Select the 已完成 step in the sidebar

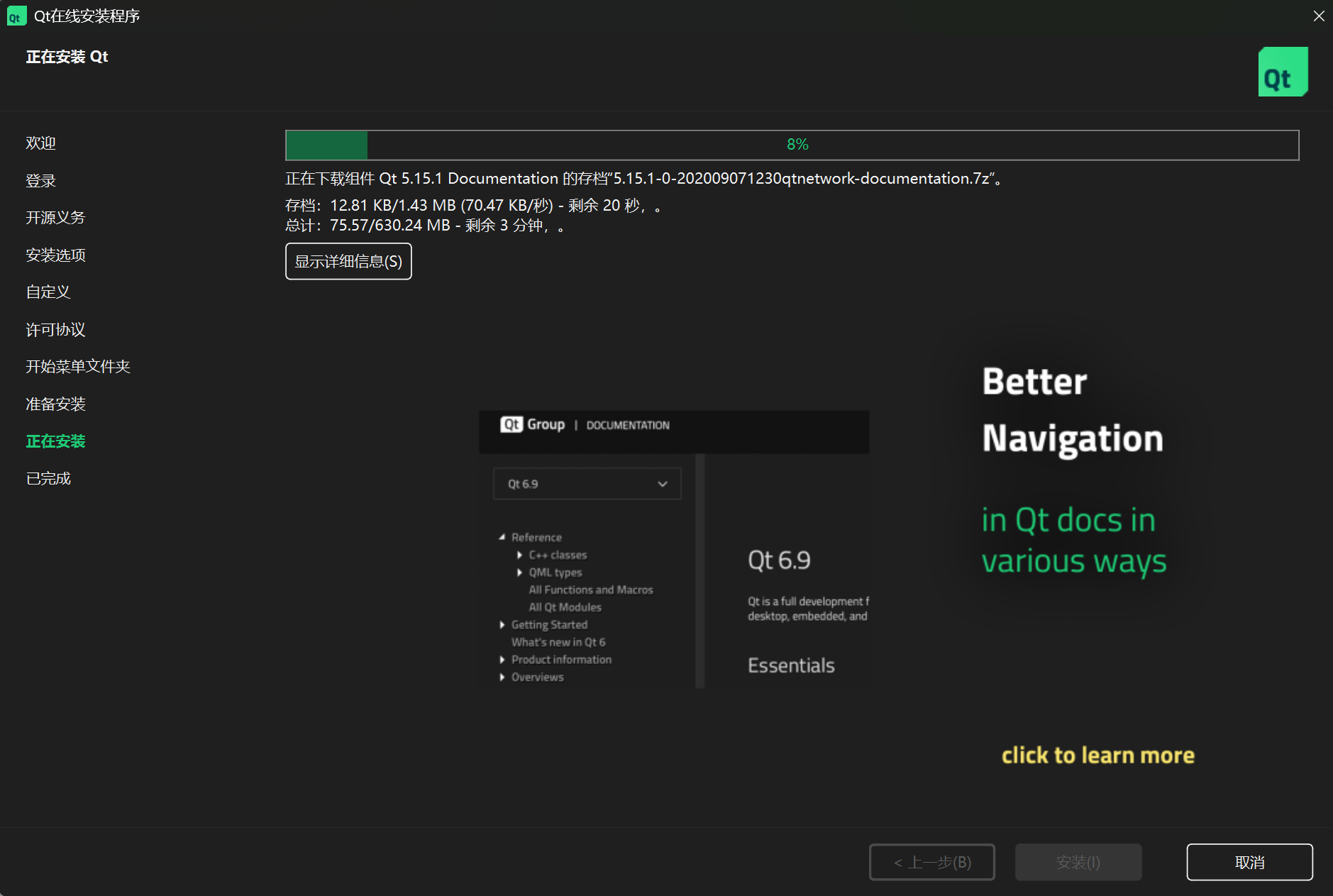pos(48,478)
